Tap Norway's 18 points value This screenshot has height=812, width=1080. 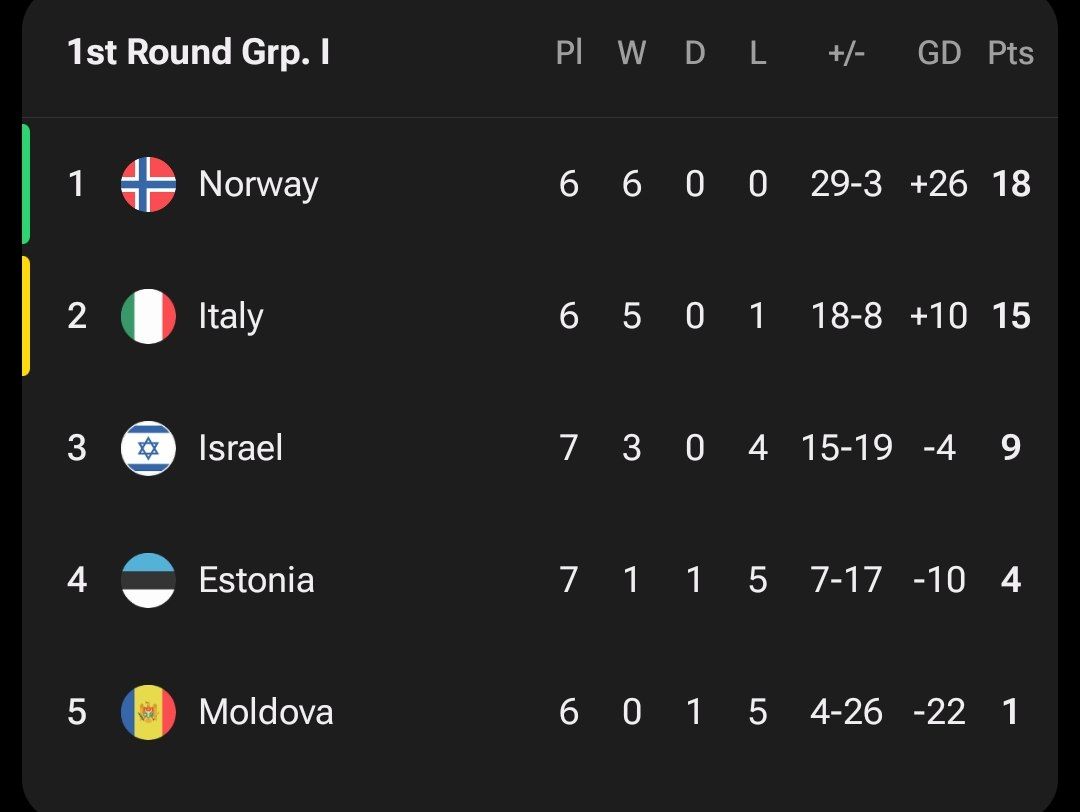point(1010,184)
